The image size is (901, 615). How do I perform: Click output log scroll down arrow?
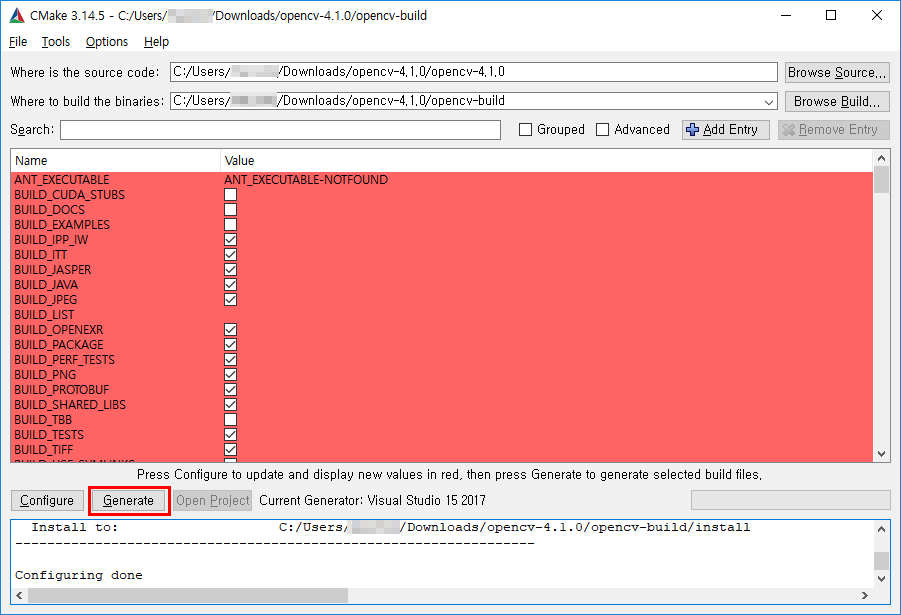[881, 579]
